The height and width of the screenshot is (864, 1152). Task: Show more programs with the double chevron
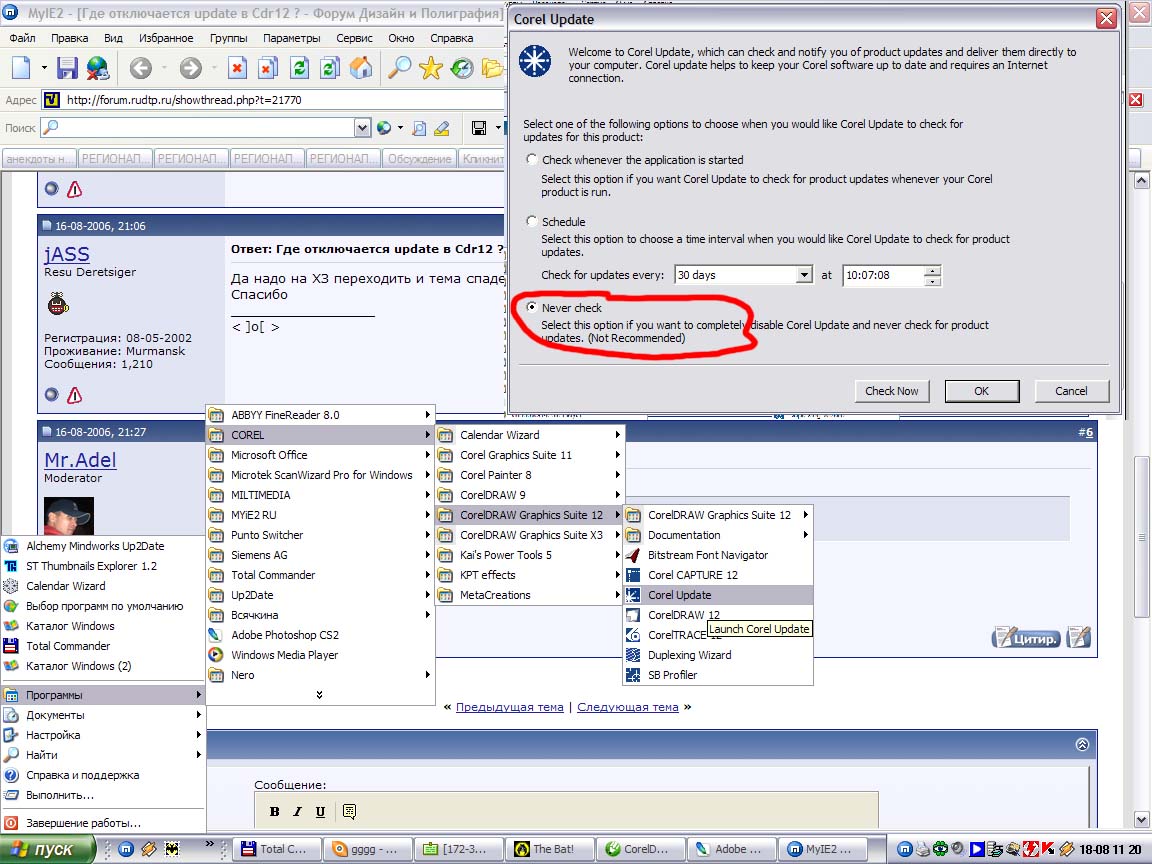pos(320,695)
